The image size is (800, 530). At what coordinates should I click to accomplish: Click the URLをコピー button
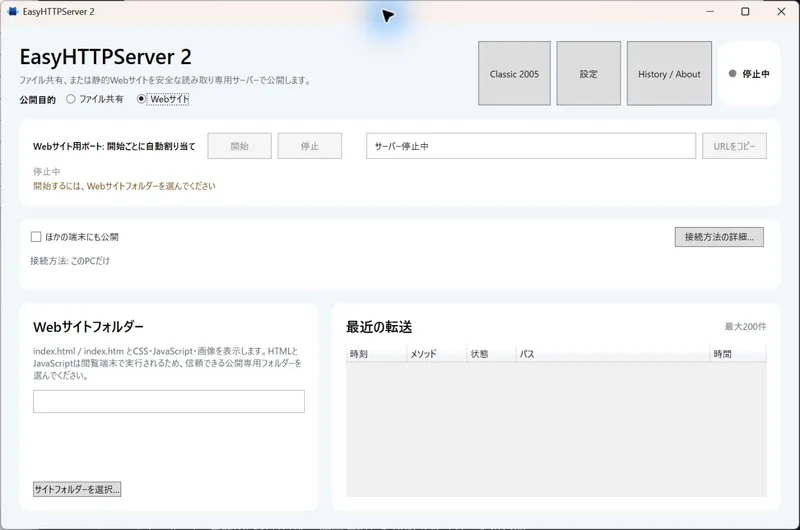coord(734,146)
